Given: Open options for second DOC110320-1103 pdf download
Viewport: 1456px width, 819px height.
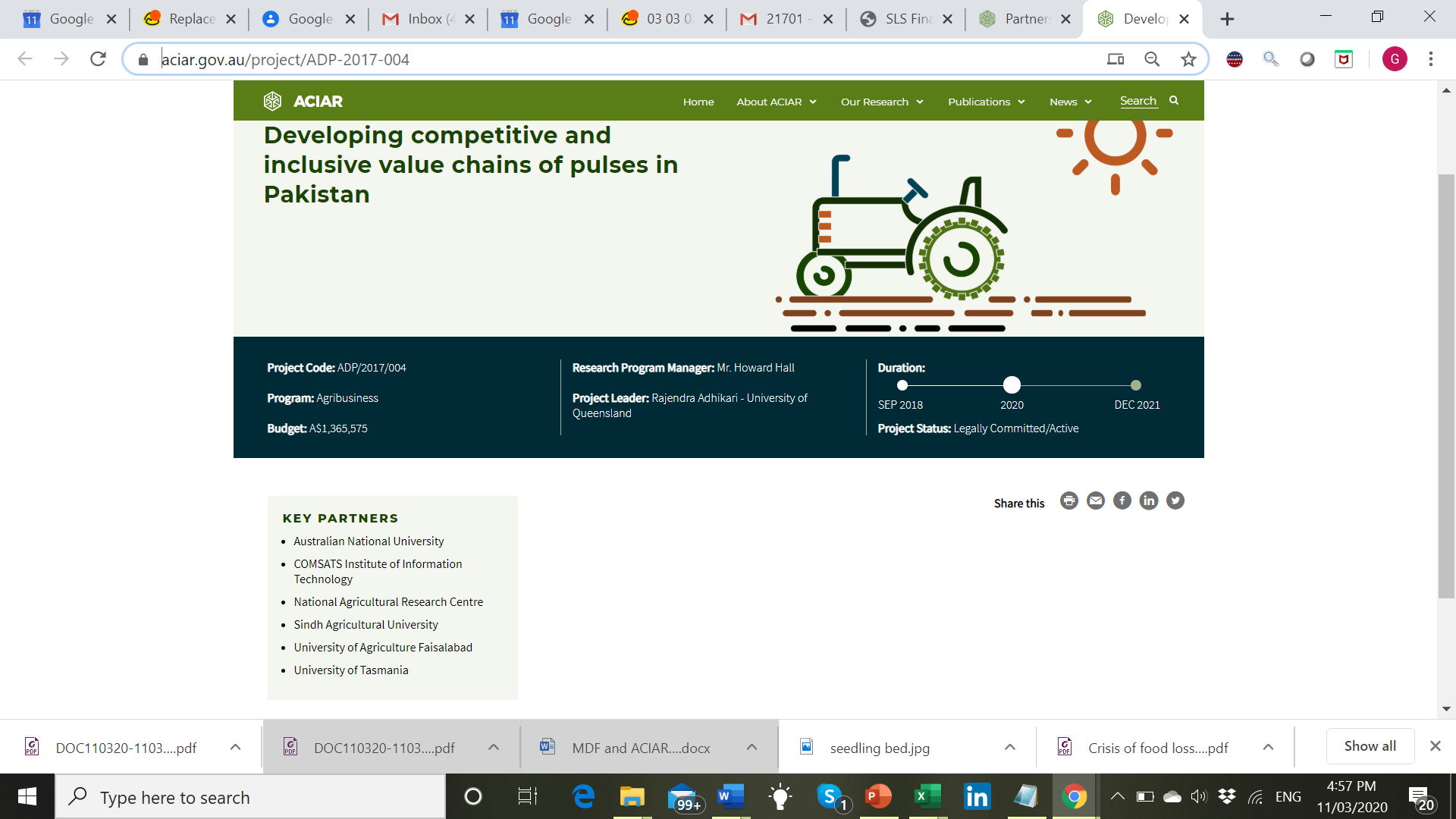Looking at the screenshot, I should (494, 748).
